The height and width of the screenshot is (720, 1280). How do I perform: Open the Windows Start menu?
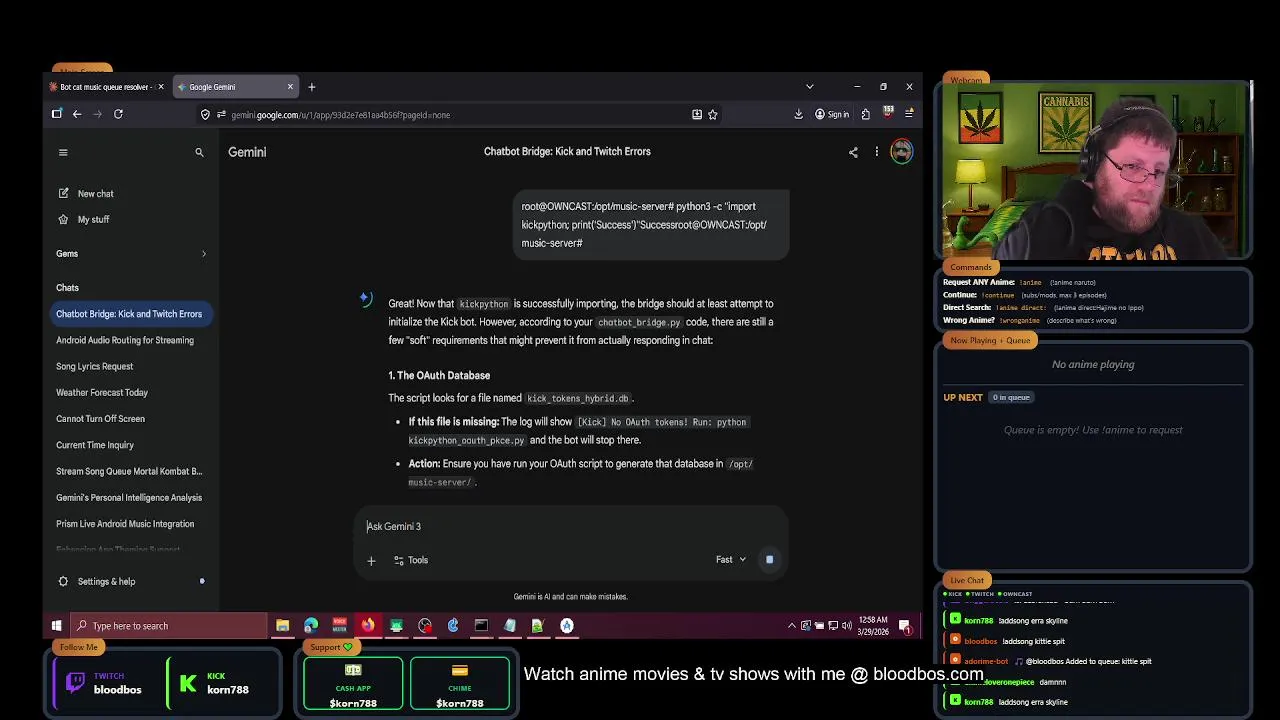pos(57,626)
